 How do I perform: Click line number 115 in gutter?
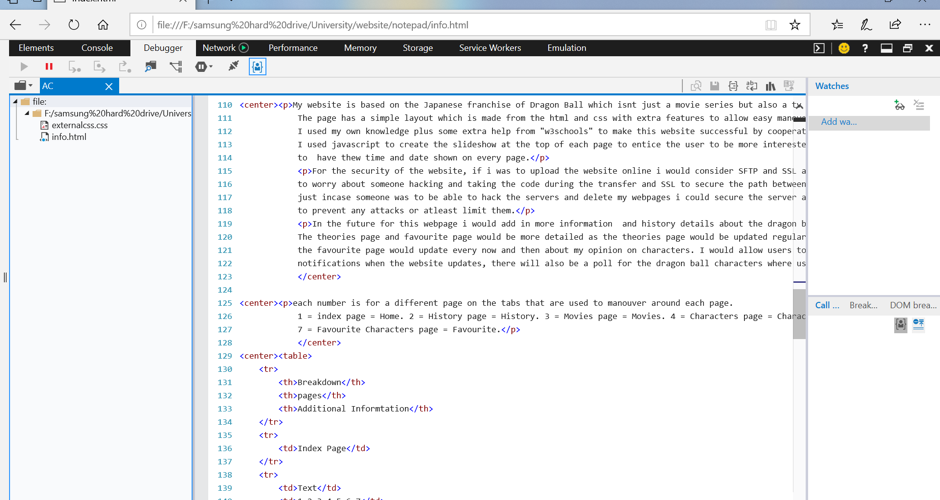[225, 171]
